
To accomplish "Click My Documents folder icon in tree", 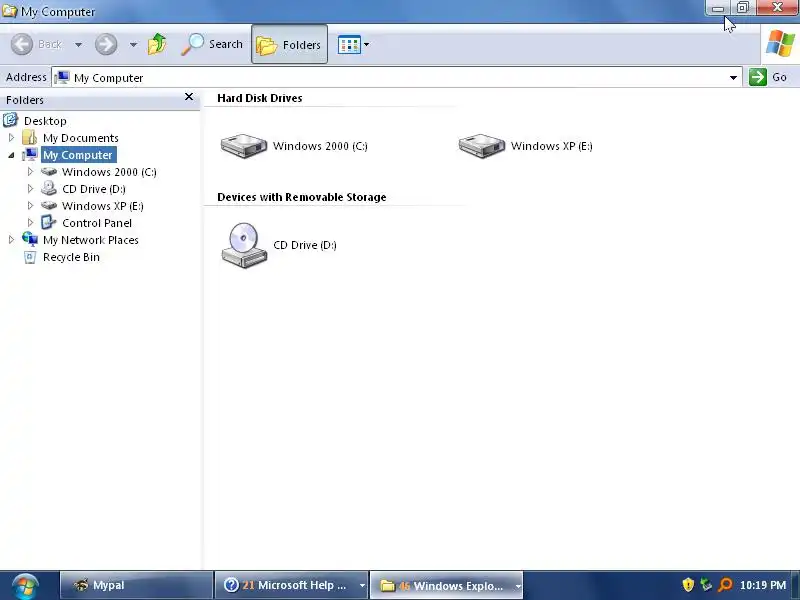I will point(30,138).
